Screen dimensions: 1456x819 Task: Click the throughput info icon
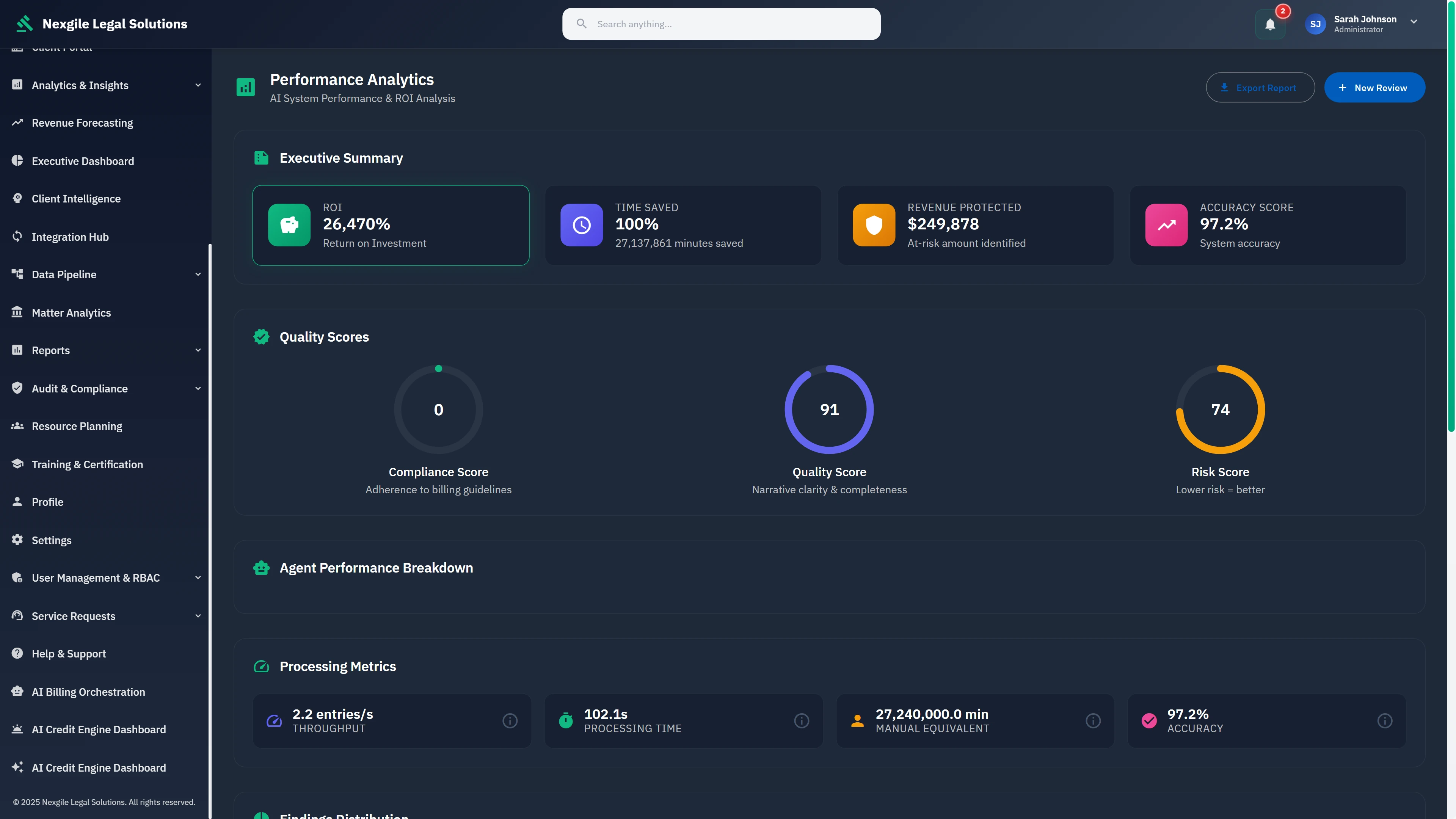509,720
